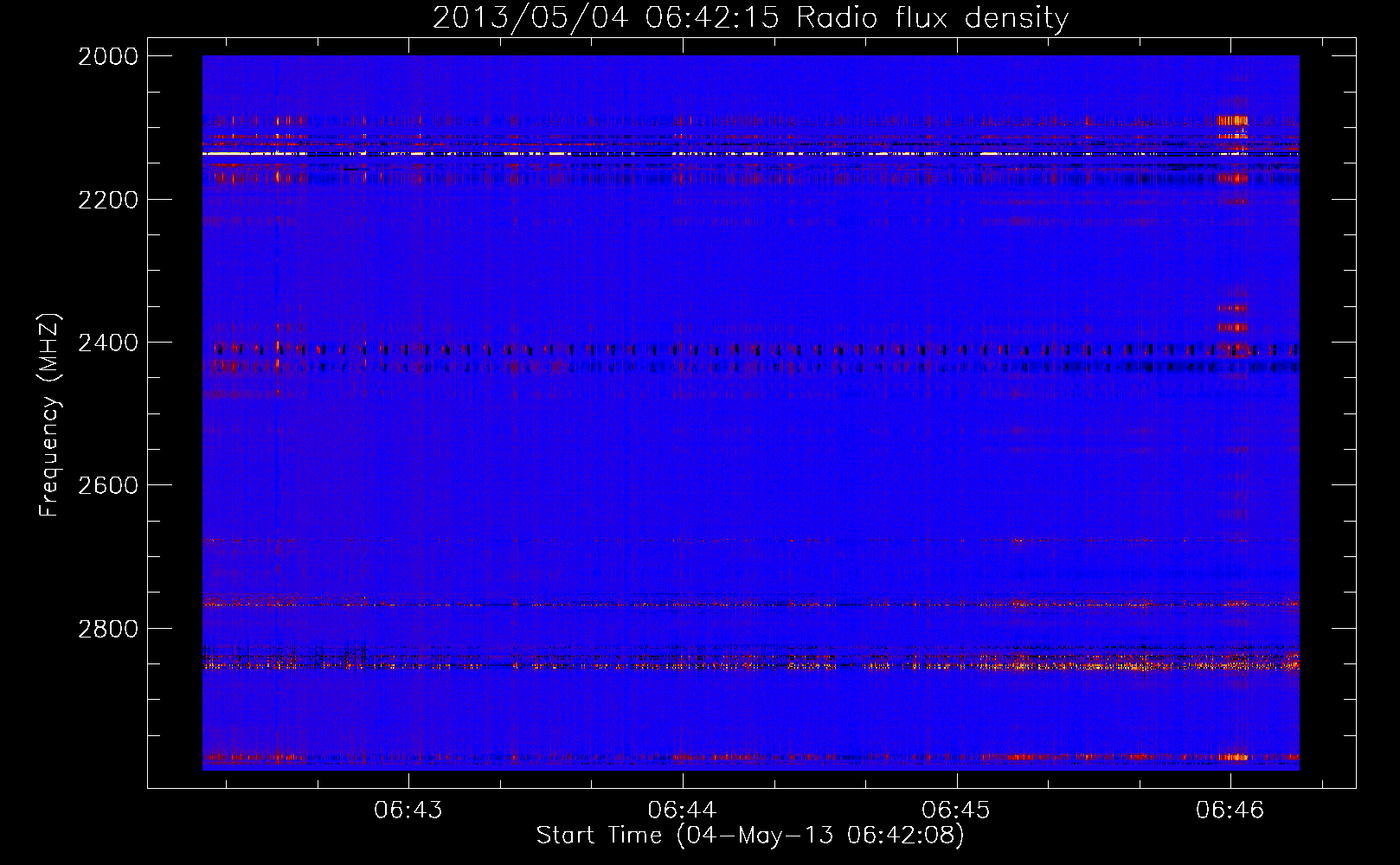Click the 2400 frequency tick label
Screen dimensions: 1400x865
click(x=108, y=343)
